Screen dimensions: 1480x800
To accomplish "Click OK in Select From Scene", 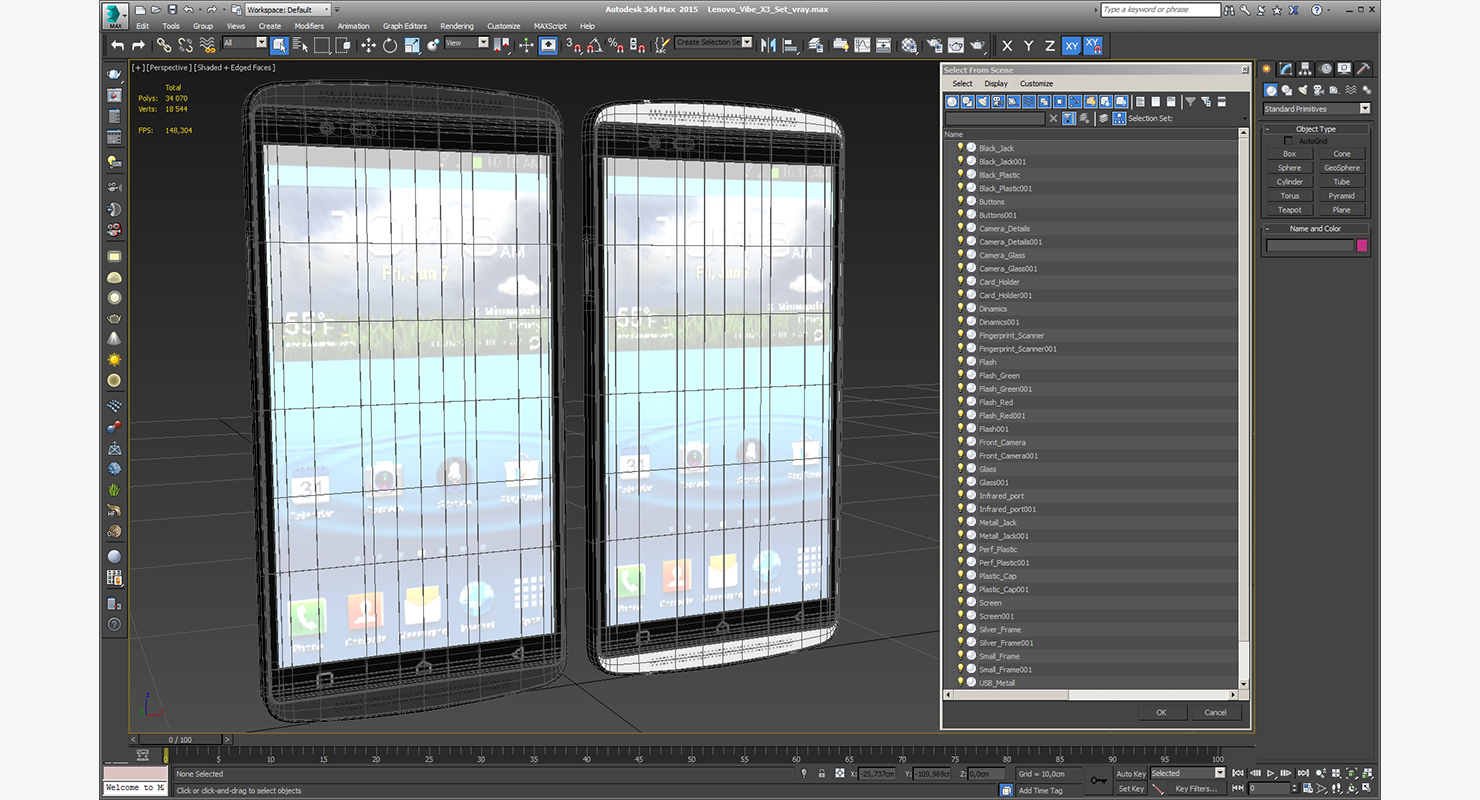I will 1161,712.
